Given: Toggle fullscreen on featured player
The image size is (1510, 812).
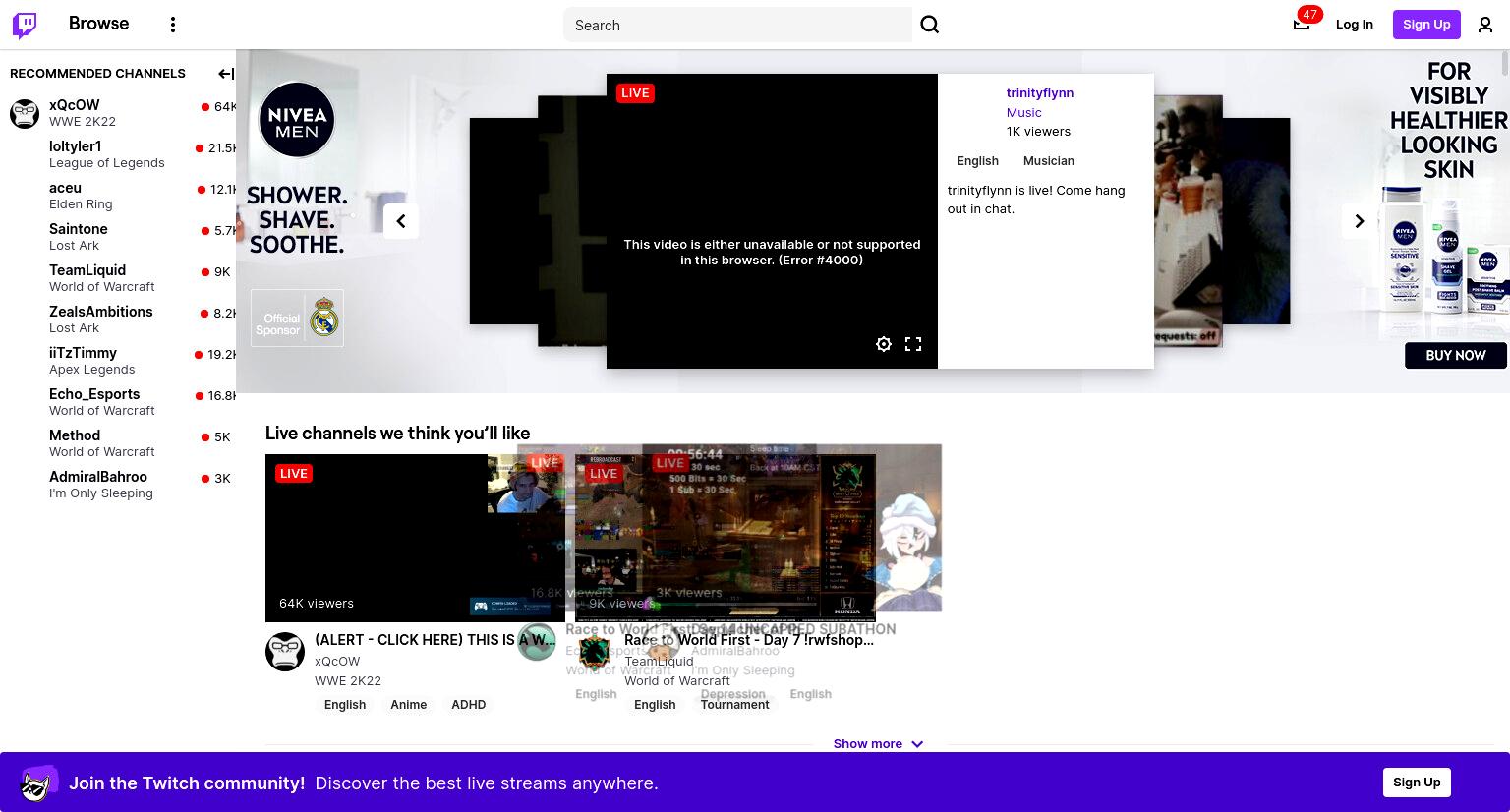Looking at the screenshot, I should 913,344.
